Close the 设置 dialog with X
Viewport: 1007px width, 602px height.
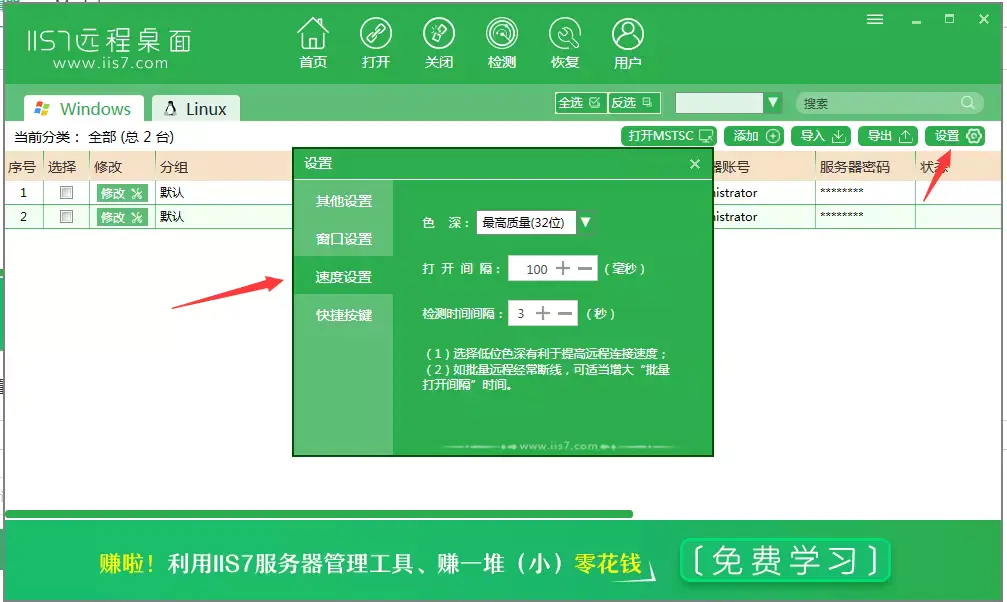[694, 164]
